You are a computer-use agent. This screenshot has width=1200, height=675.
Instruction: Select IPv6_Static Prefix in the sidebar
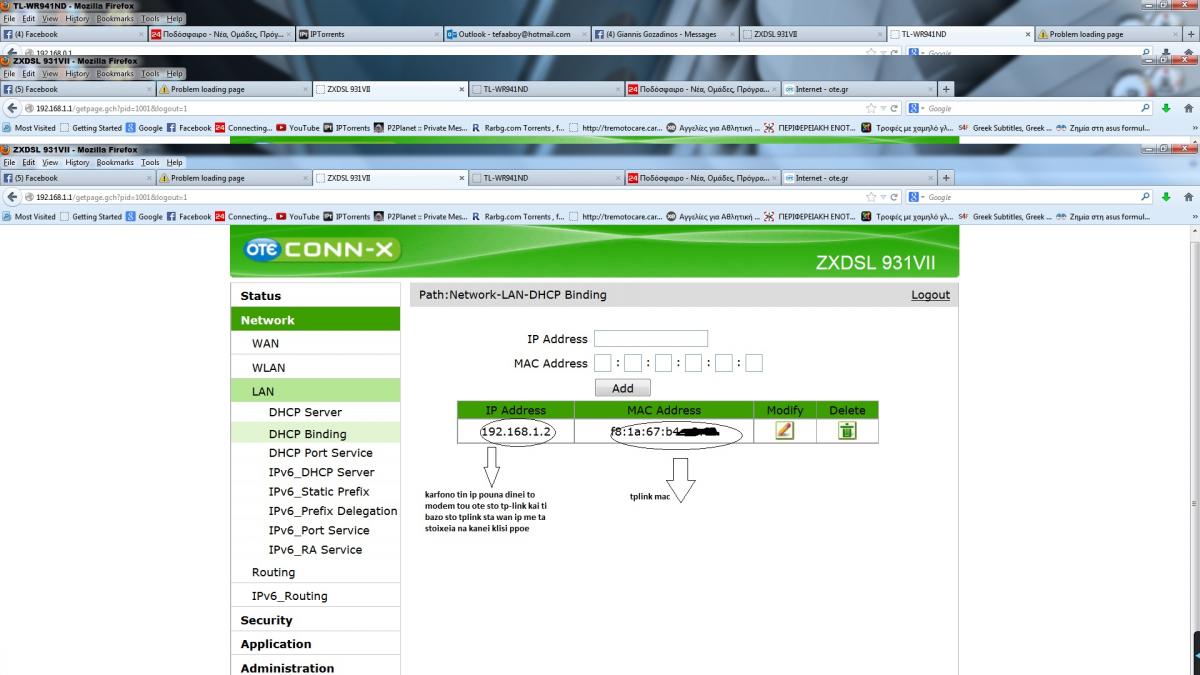318,491
